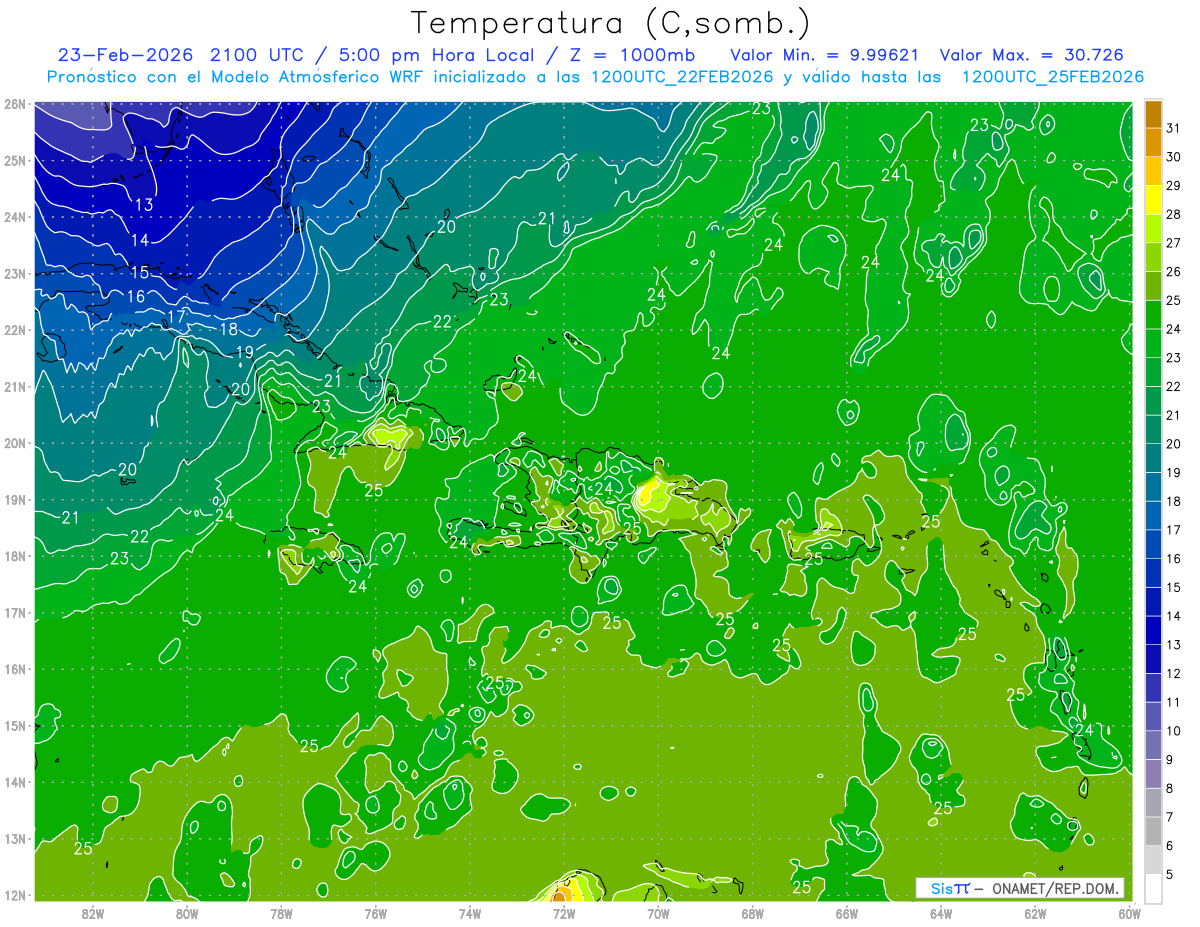Image resolution: width=1200 pixels, height=927 pixels.
Task: Click the '17' contour label on the map
Action: tap(176, 316)
